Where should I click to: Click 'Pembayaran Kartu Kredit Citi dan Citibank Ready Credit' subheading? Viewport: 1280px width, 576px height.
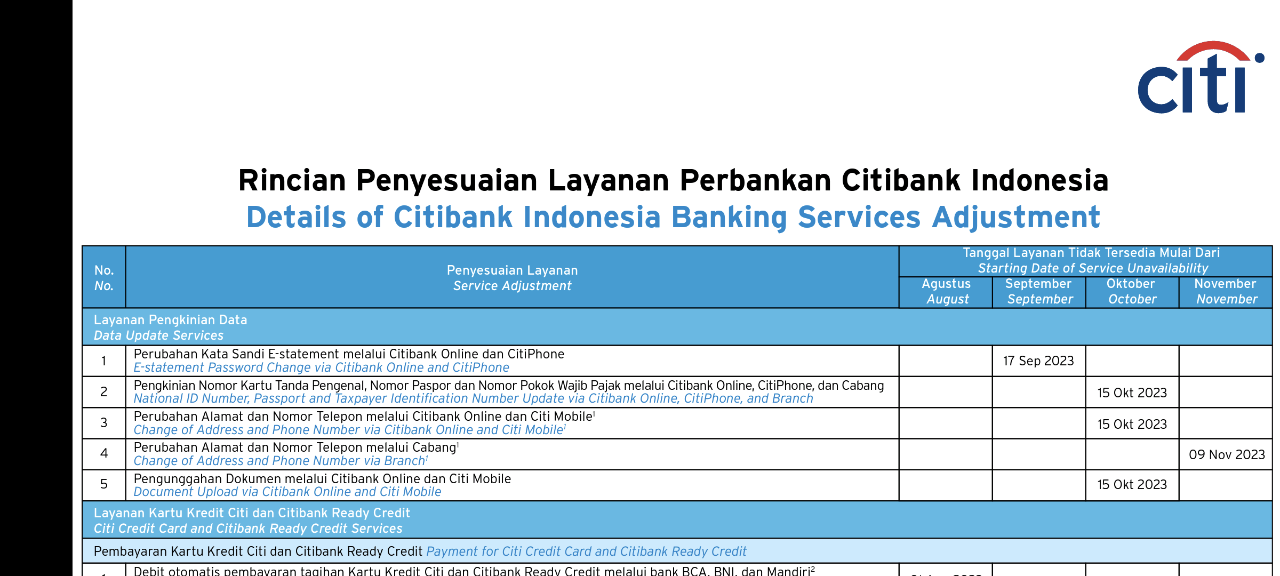(258, 551)
